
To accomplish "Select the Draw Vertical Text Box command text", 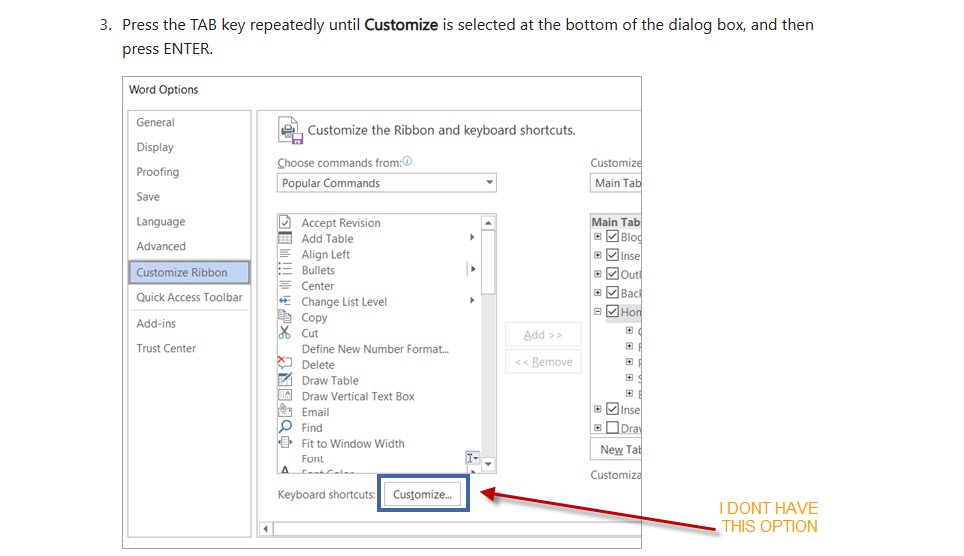I will pos(358,396).
